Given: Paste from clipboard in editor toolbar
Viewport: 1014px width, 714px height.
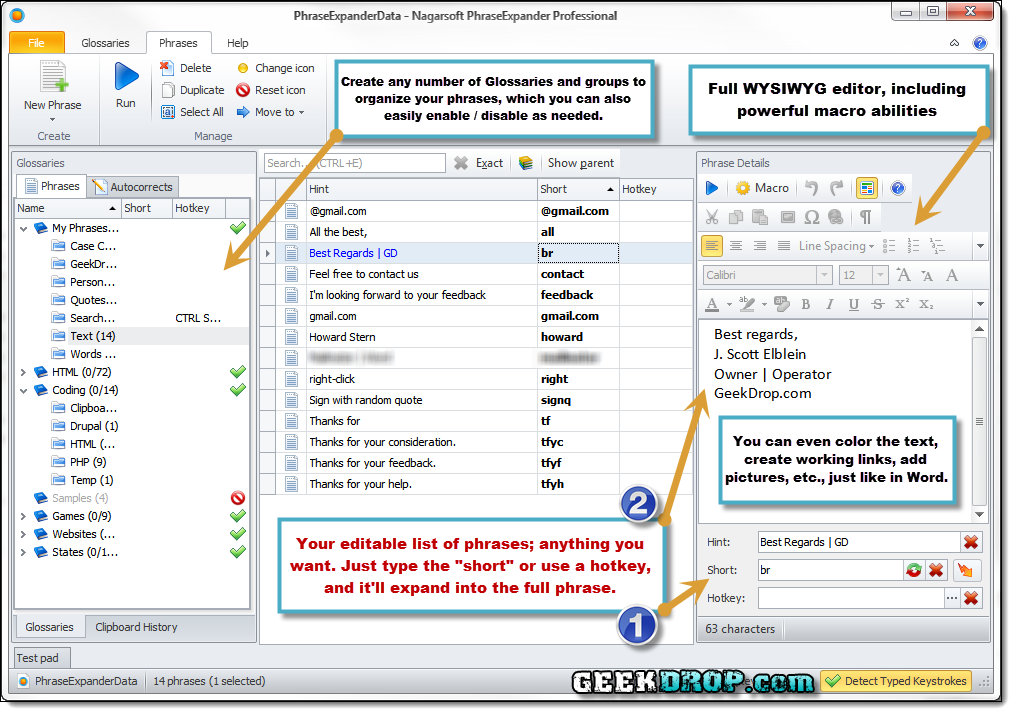Looking at the screenshot, I should [x=760, y=217].
